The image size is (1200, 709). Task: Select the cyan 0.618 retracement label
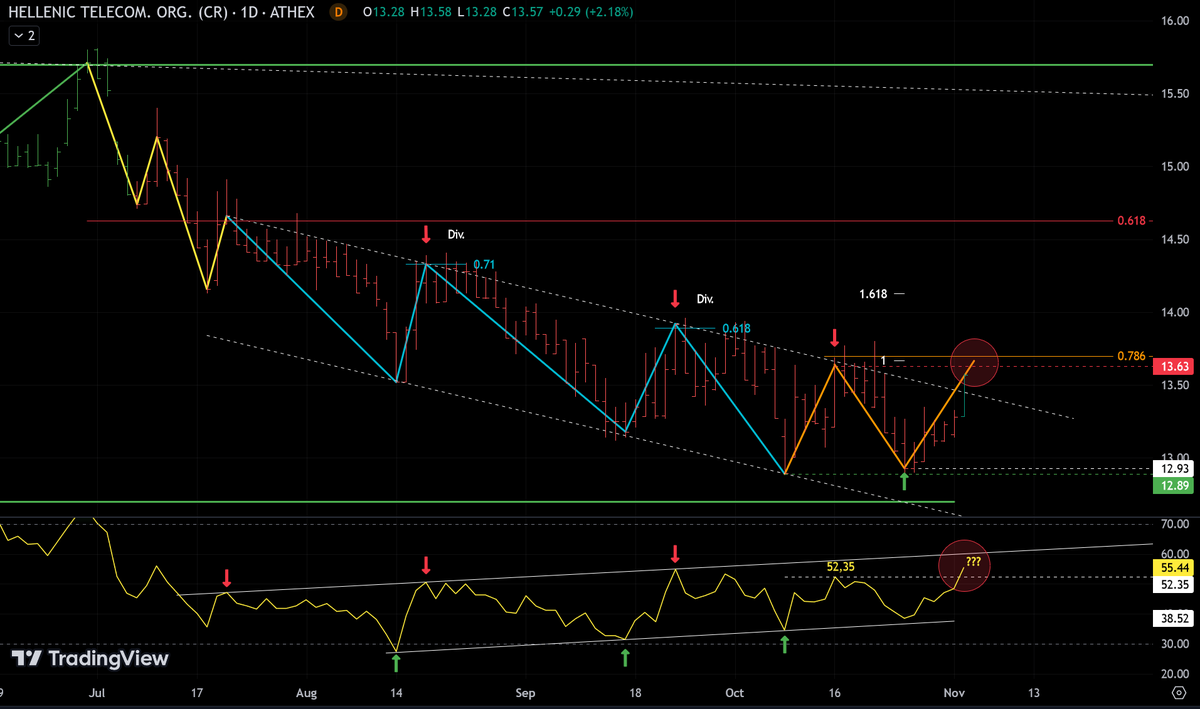(736, 328)
